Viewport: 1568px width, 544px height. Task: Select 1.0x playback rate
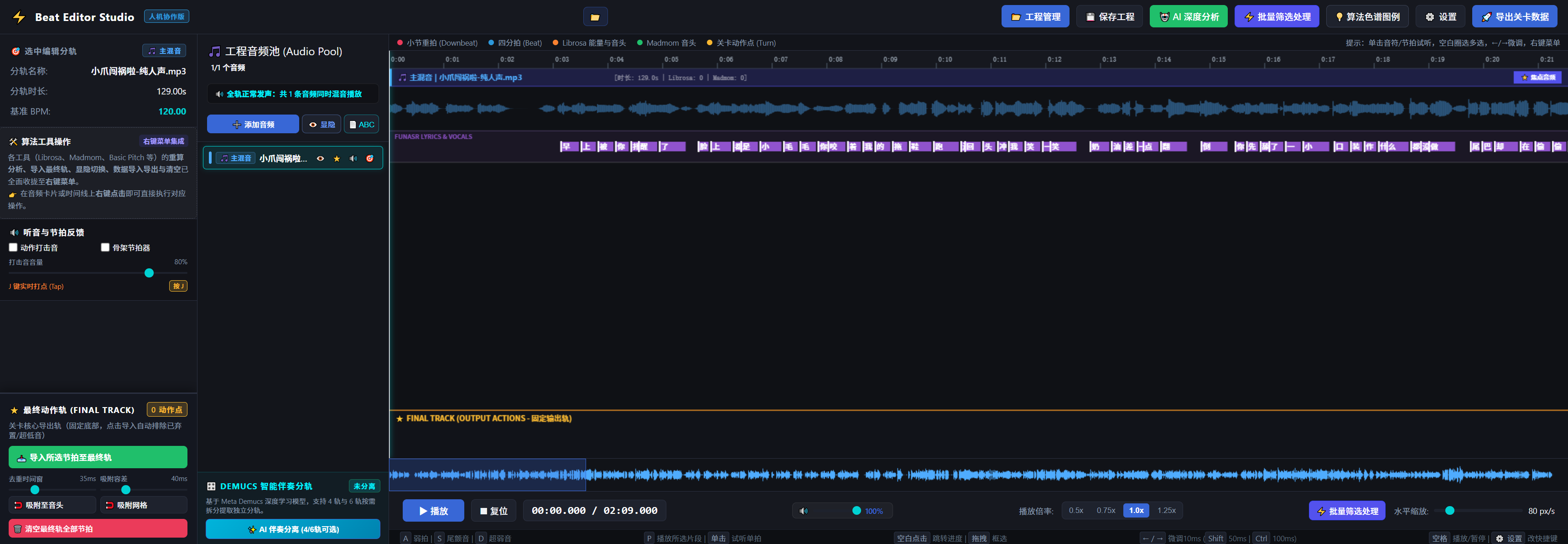click(1137, 511)
